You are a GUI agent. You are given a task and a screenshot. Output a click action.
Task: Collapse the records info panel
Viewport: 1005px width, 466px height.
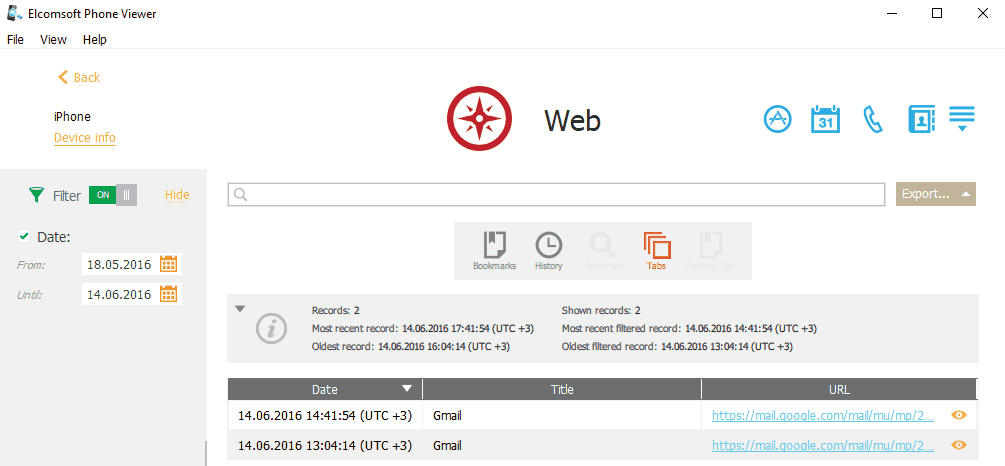(x=240, y=309)
